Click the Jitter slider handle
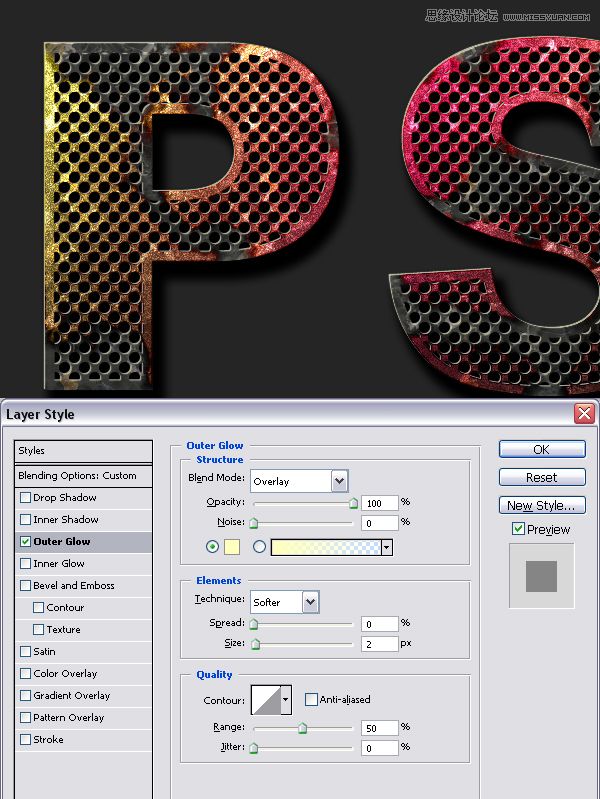Viewport: 600px width, 799px height. pyautogui.click(x=253, y=748)
